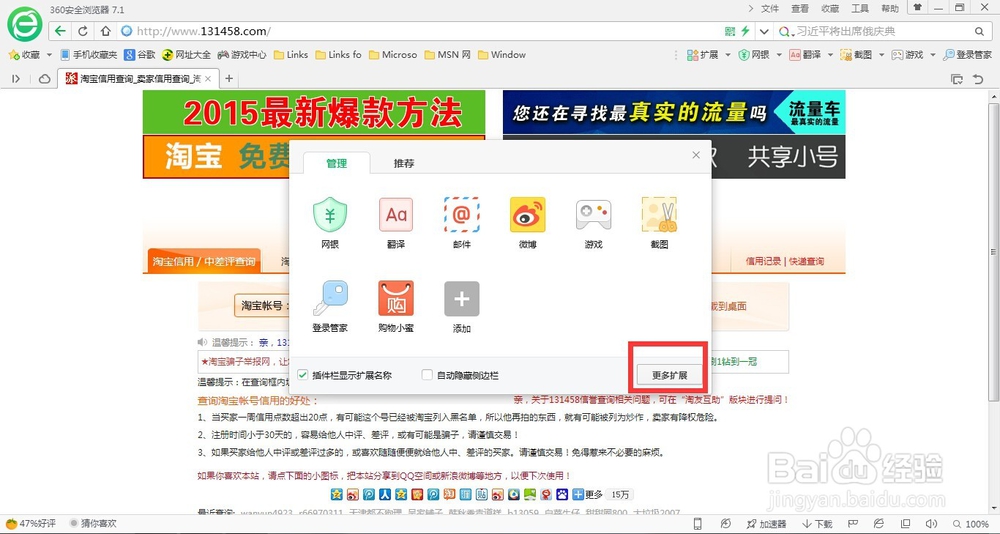Click the lightning speed-mode icon in address bar
Image resolution: width=1000 pixels, height=534 pixels.
click(x=745, y=31)
